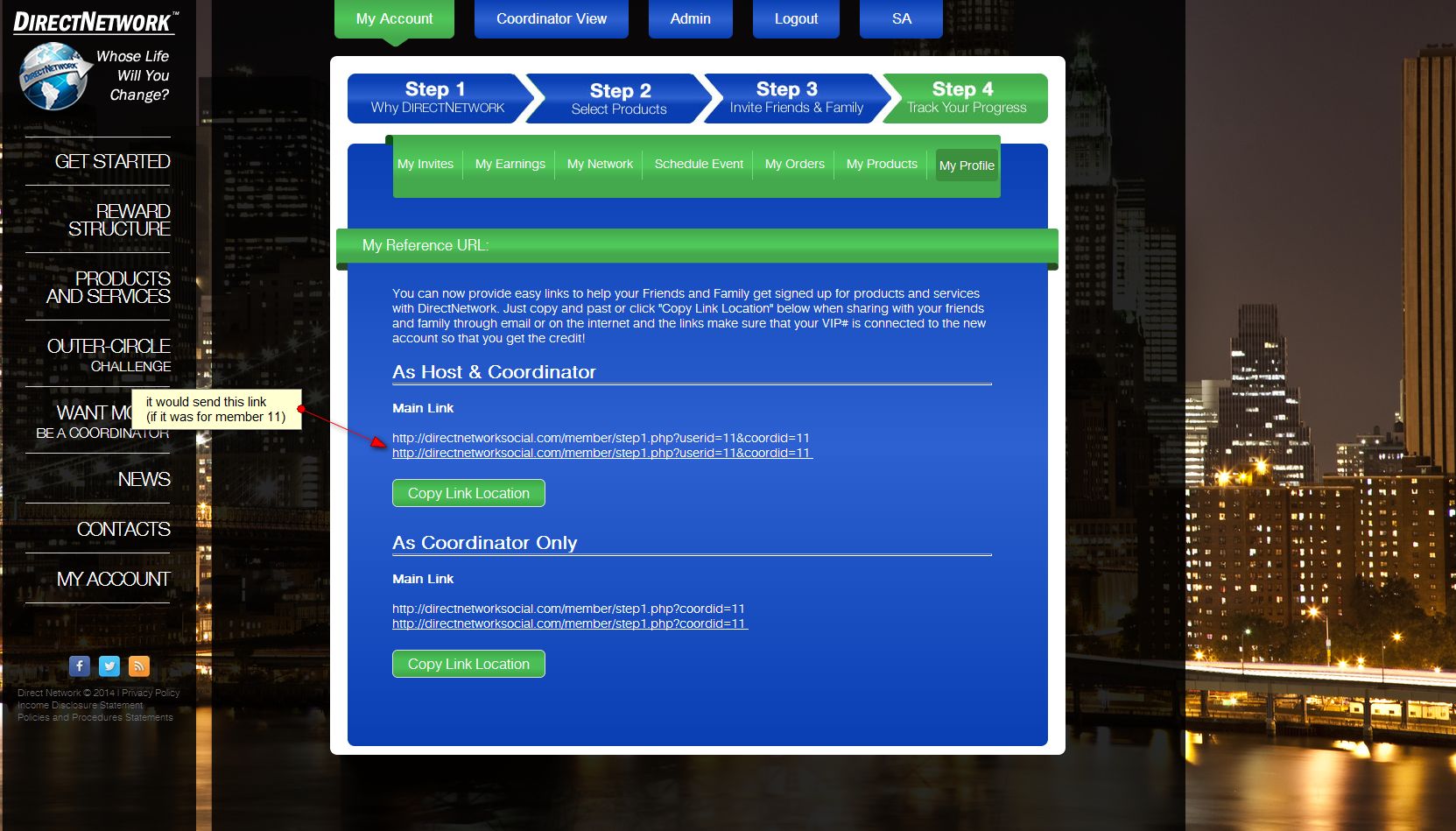The image size is (1456, 831).
Task: Open Reward Structure in sidebar
Action: point(119,220)
